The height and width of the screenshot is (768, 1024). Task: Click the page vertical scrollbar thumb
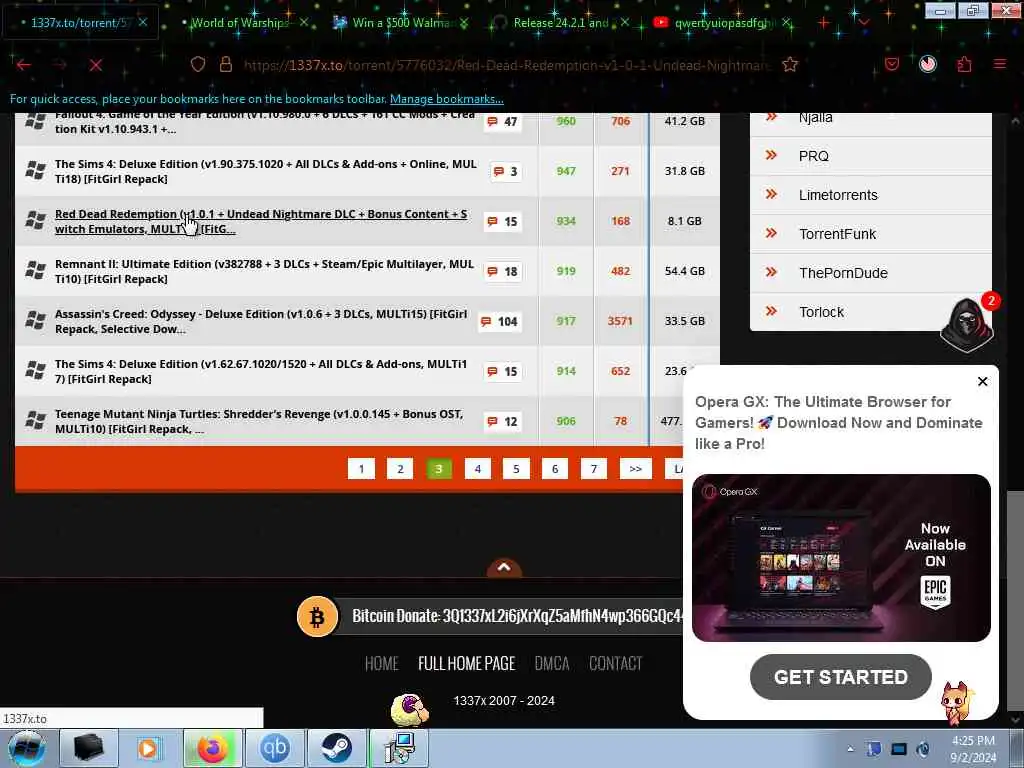pyautogui.click(x=1015, y=601)
